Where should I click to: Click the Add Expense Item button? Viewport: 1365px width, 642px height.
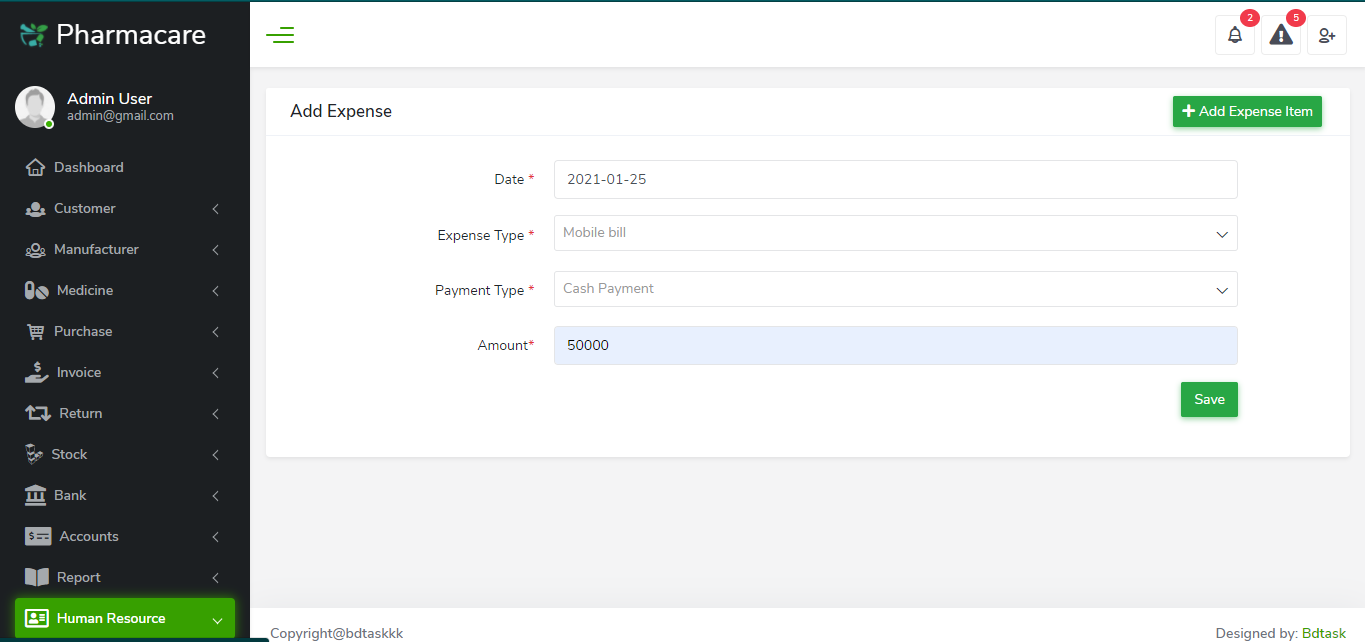(x=1247, y=112)
